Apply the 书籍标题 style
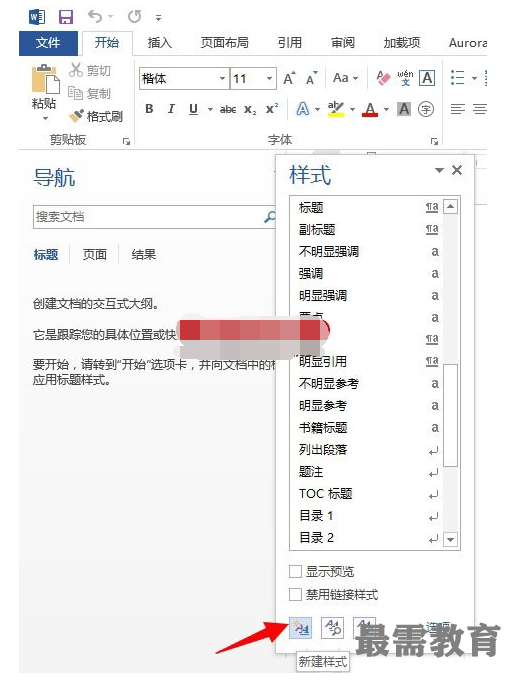Image resolution: width=507 pixels, height=680 pixels. (x=367, y=428)
